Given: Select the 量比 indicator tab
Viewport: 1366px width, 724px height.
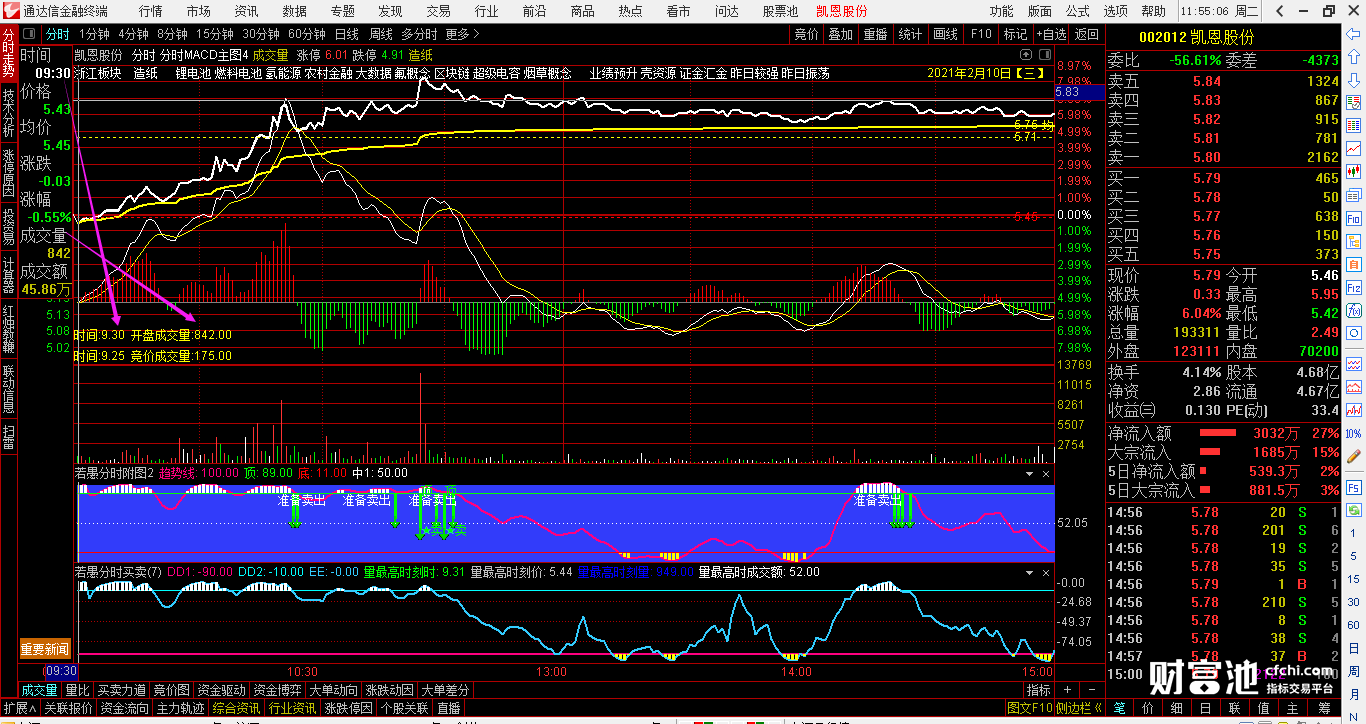Looking at the screenshot, I should (x=77, y=690).
